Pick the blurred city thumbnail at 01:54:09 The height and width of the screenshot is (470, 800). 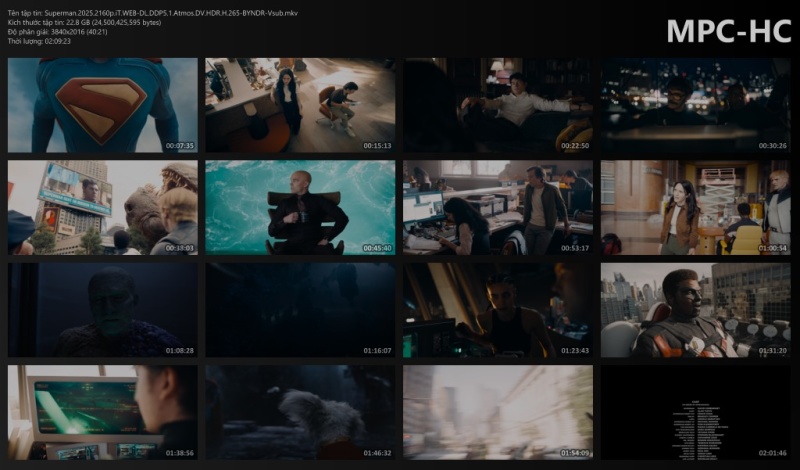pyautogui.click(x=498, y=412)
